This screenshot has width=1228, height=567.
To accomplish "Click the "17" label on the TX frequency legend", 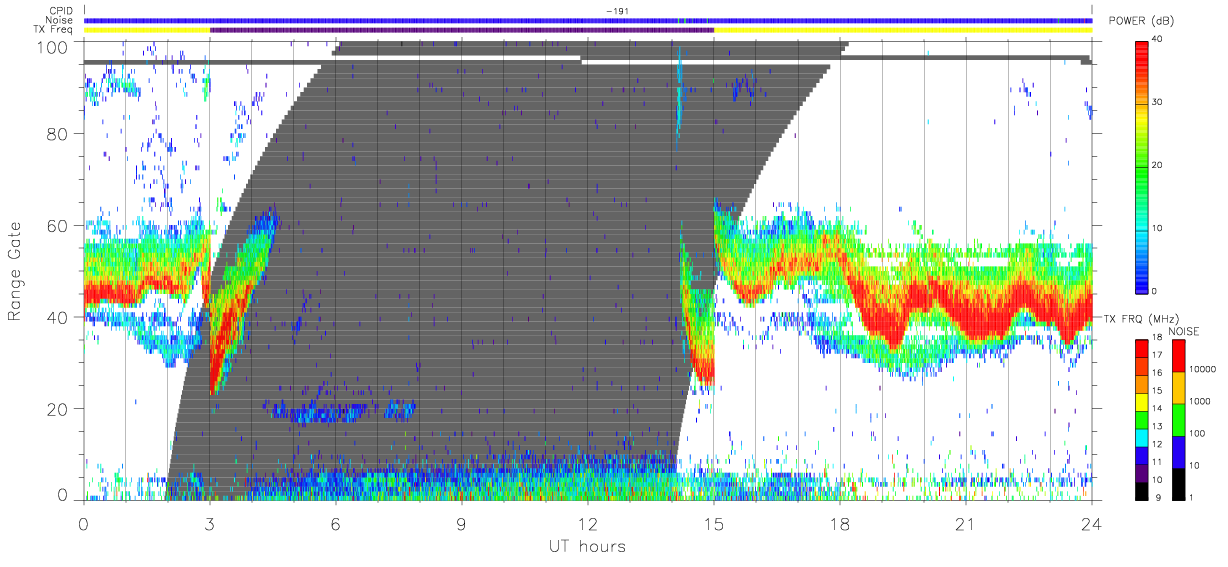I will [x=1158, y=355].
